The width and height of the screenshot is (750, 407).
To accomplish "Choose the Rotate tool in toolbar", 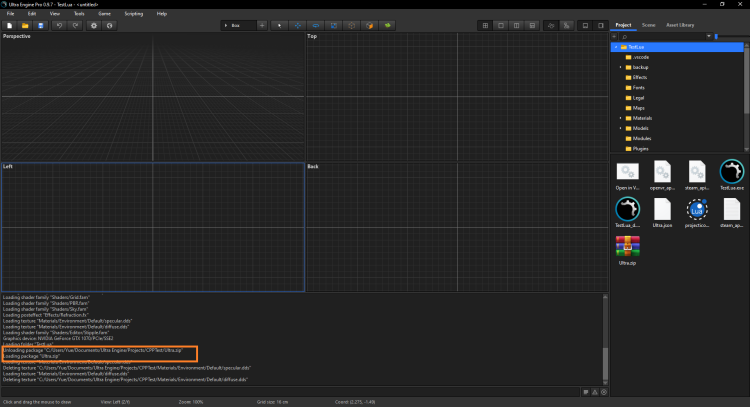I will pos(316,25).
